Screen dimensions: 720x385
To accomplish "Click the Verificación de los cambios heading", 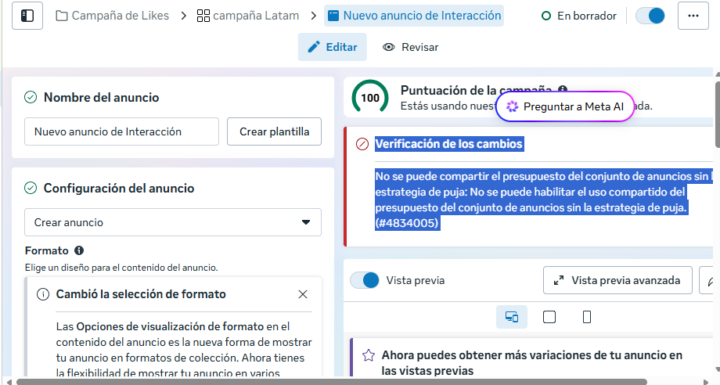I will tap(449, 144).
